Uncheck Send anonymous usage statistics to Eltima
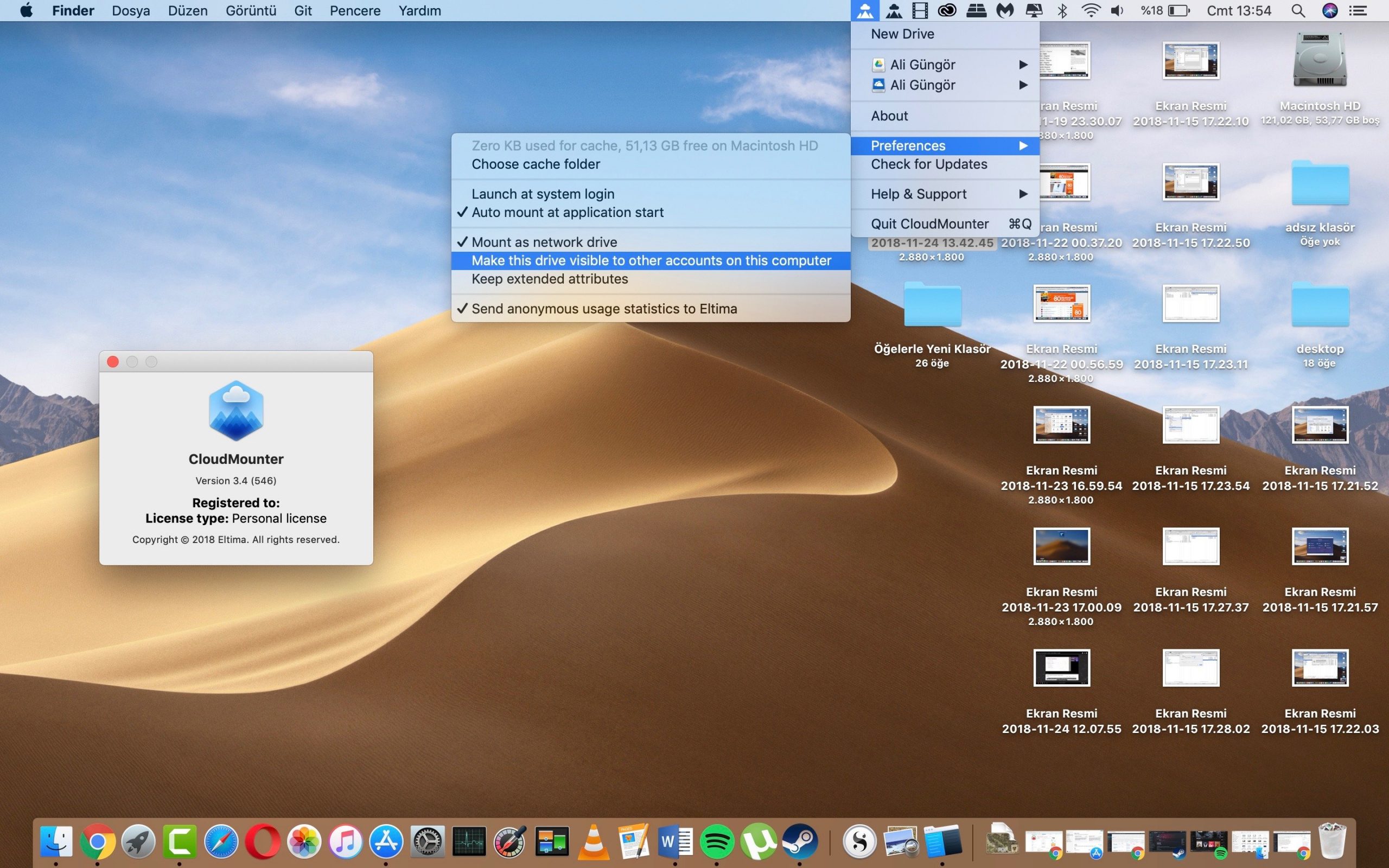The width and height of the screenshot is (1389, 868). tap(604, 309)
